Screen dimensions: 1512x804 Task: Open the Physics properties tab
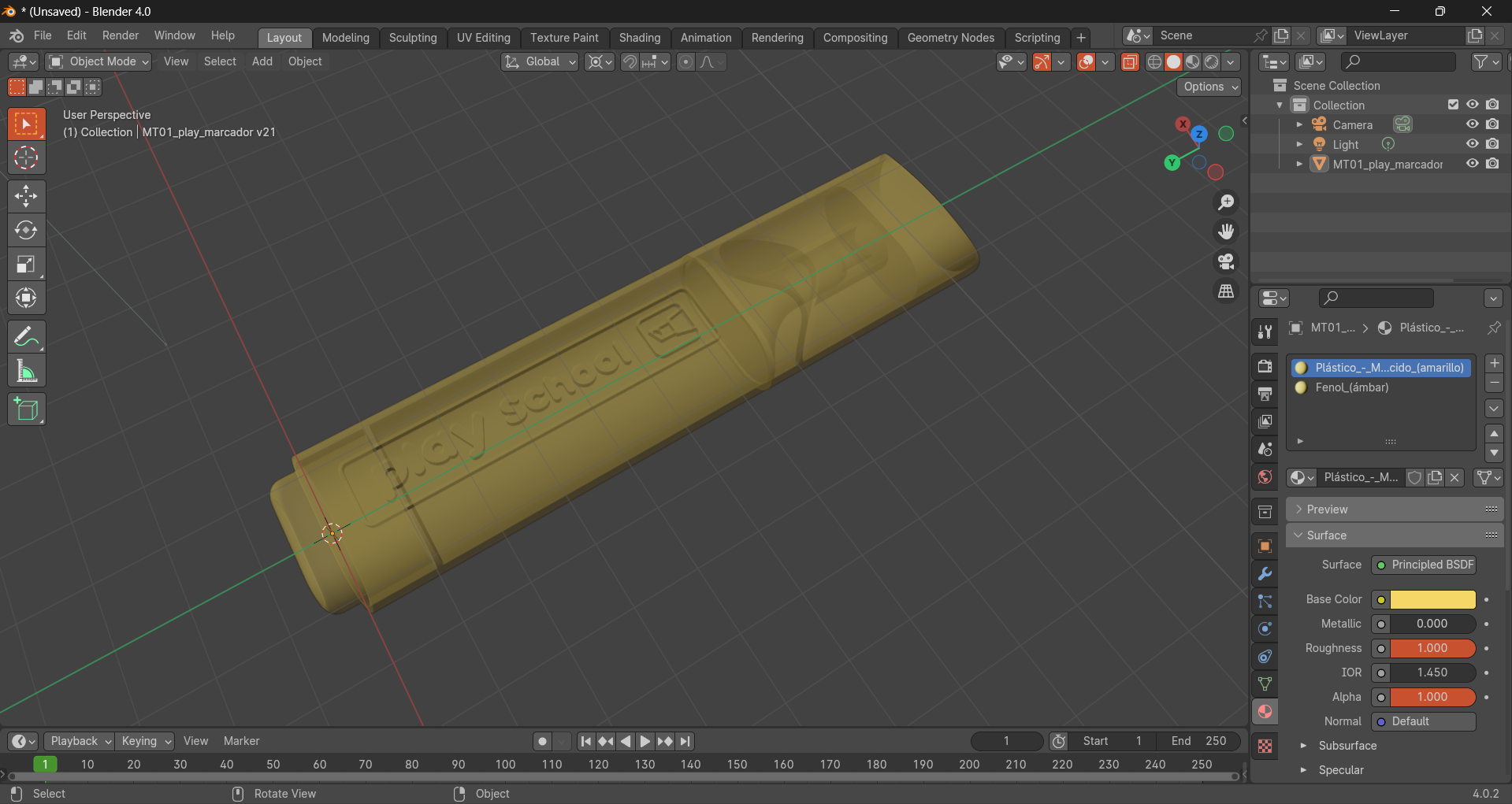(x=1265, y=628)
